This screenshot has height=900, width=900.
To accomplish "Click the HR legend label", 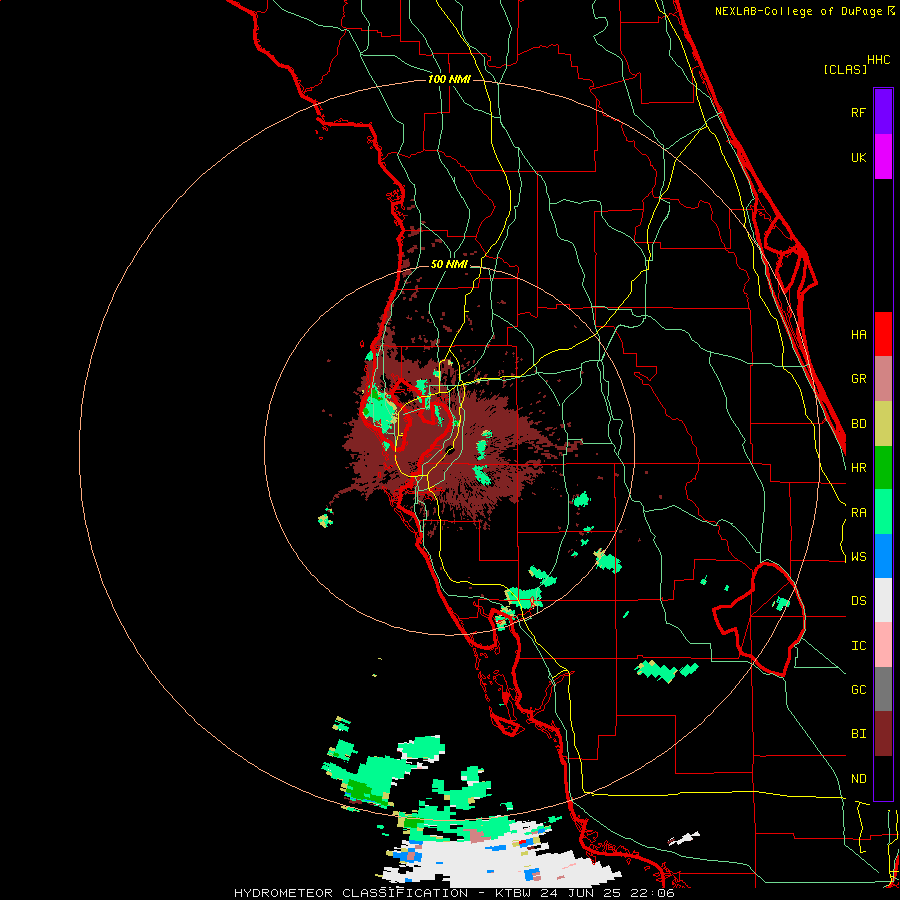I will pyautogui.click(x=858, y=468).
